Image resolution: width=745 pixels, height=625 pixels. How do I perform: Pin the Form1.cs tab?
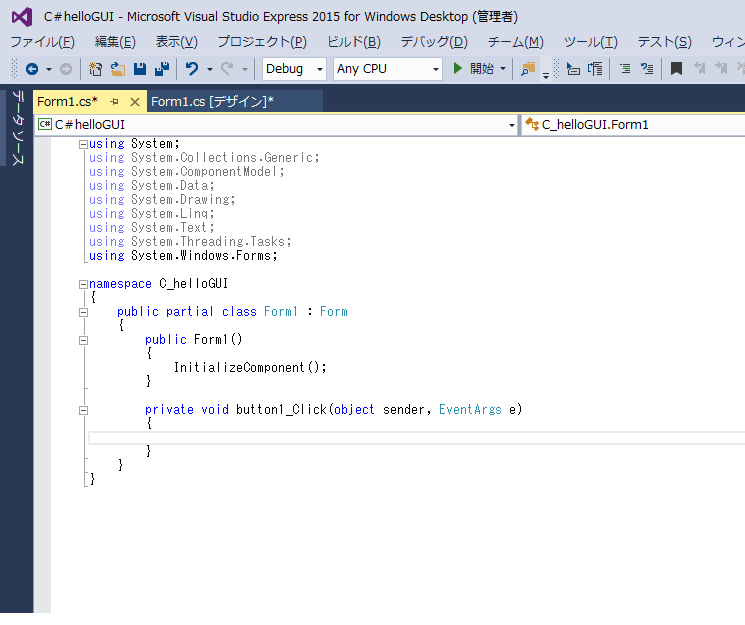click(x=114, y=102)
